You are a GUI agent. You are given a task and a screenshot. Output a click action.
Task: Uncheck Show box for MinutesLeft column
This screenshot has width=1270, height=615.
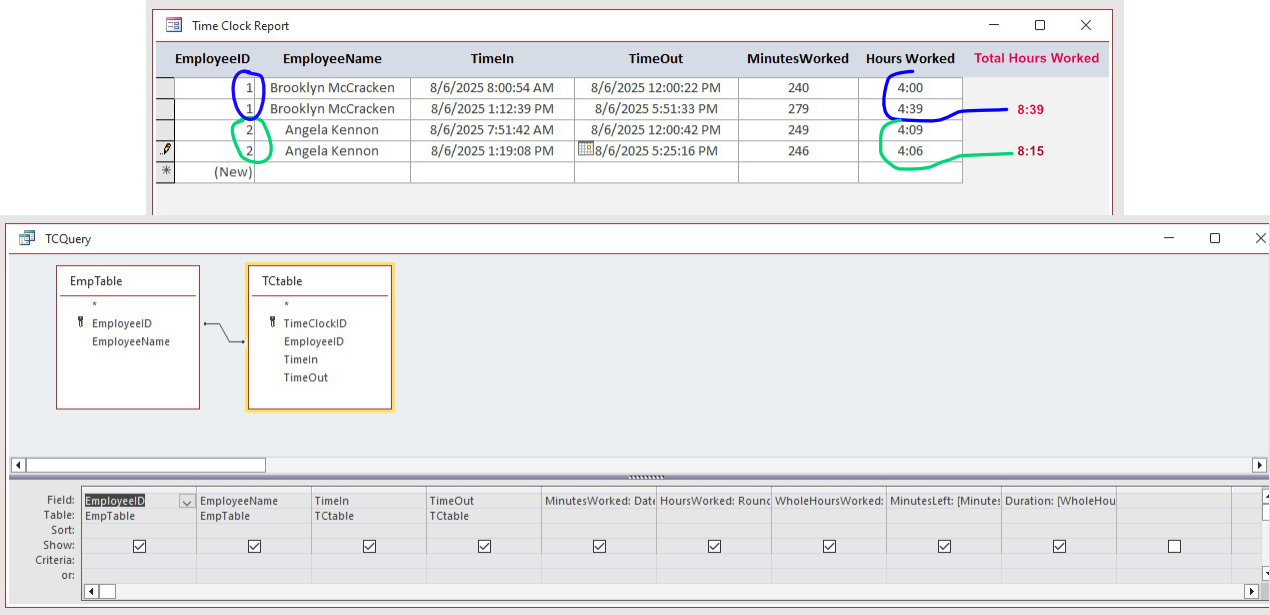pos(944,546)
